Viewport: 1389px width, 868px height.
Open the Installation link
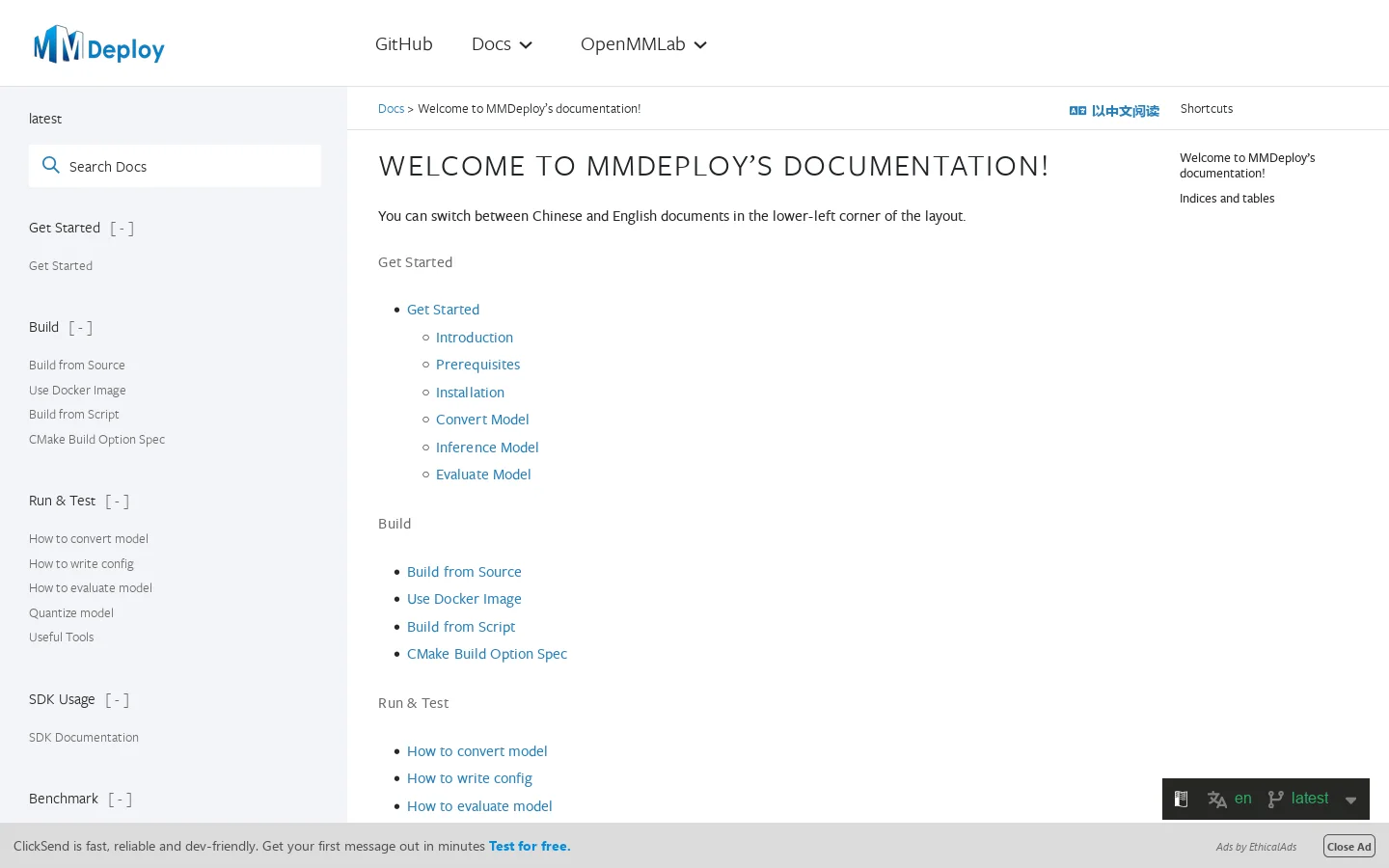[x=470, y=393]
